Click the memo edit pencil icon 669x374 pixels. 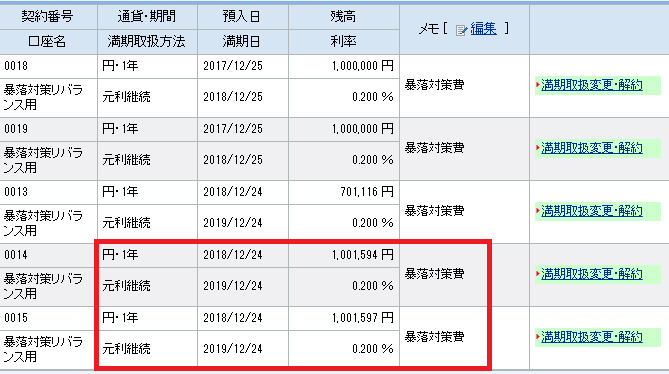(x=461, y=30)
